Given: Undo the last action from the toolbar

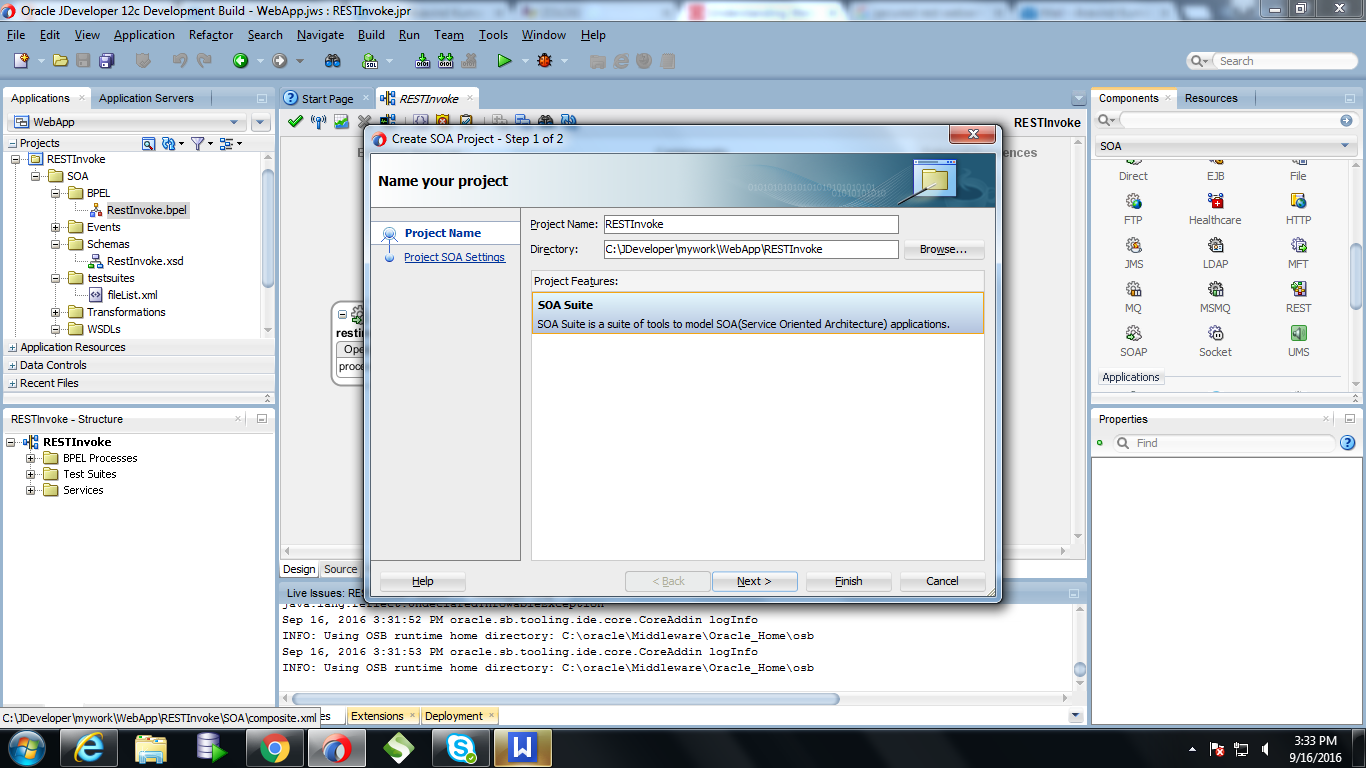Looking at the screenshot, I should [178, 60].
